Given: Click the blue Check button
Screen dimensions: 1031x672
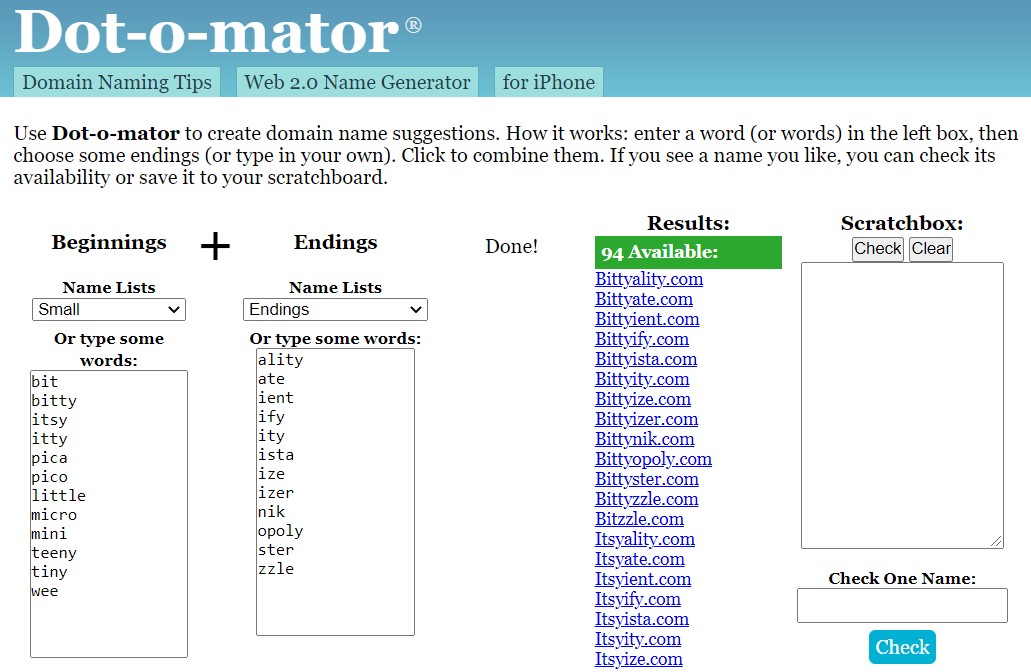Looking at the screenshot, I should coord(902,647).
